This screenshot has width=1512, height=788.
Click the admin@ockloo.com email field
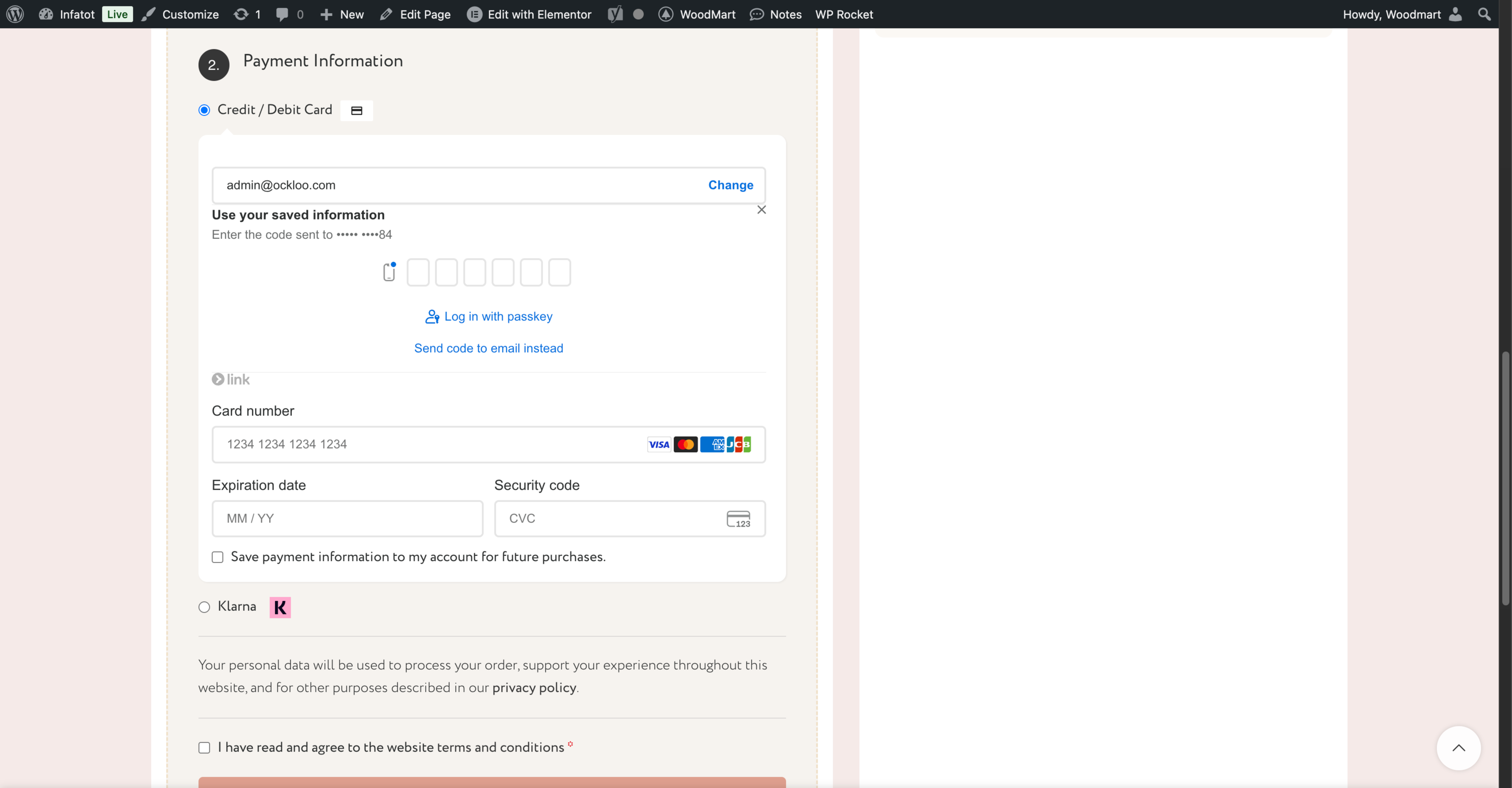(489, 185)
